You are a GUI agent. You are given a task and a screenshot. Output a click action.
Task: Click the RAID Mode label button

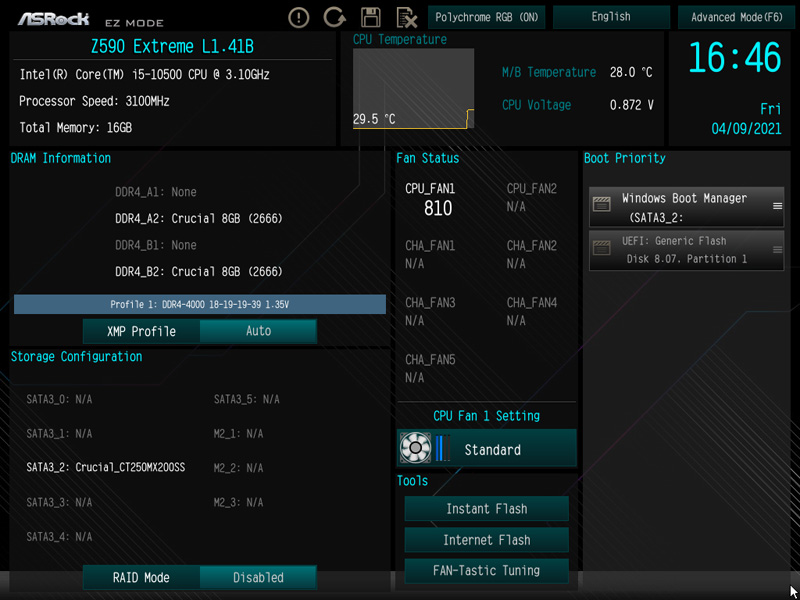click(141, 578)
